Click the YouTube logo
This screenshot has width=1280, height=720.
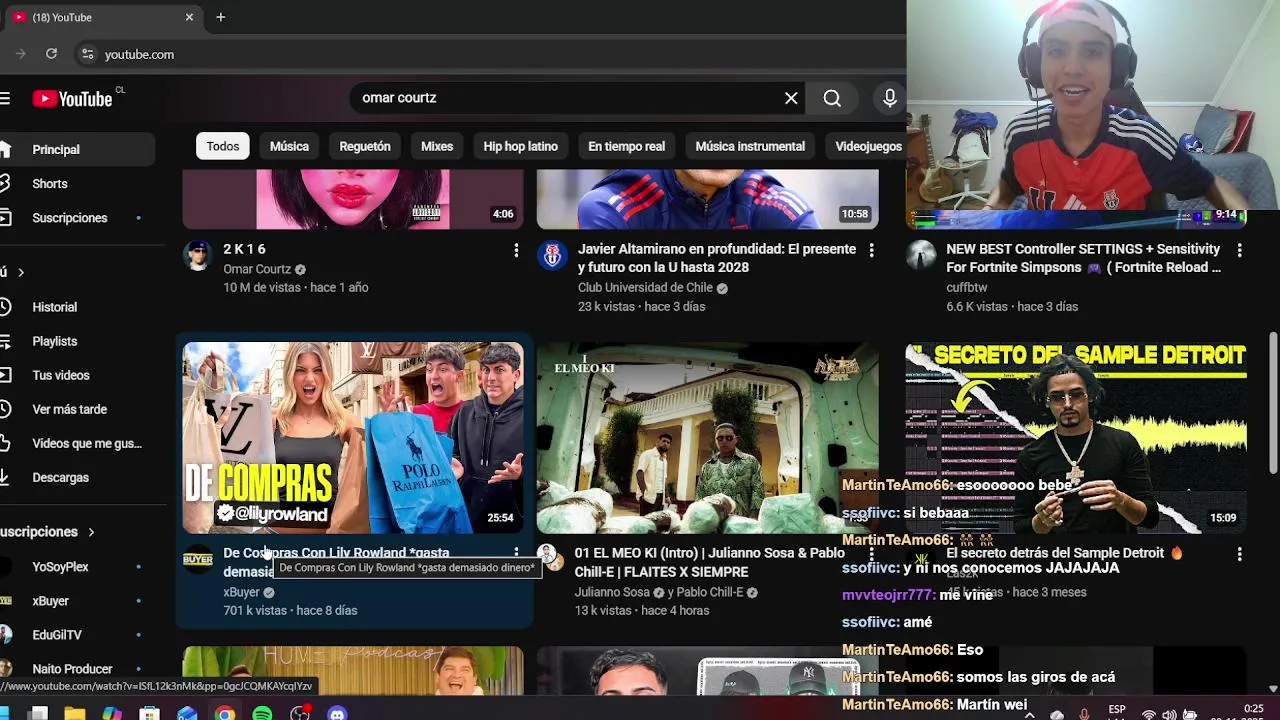click(x=72, y=98)
